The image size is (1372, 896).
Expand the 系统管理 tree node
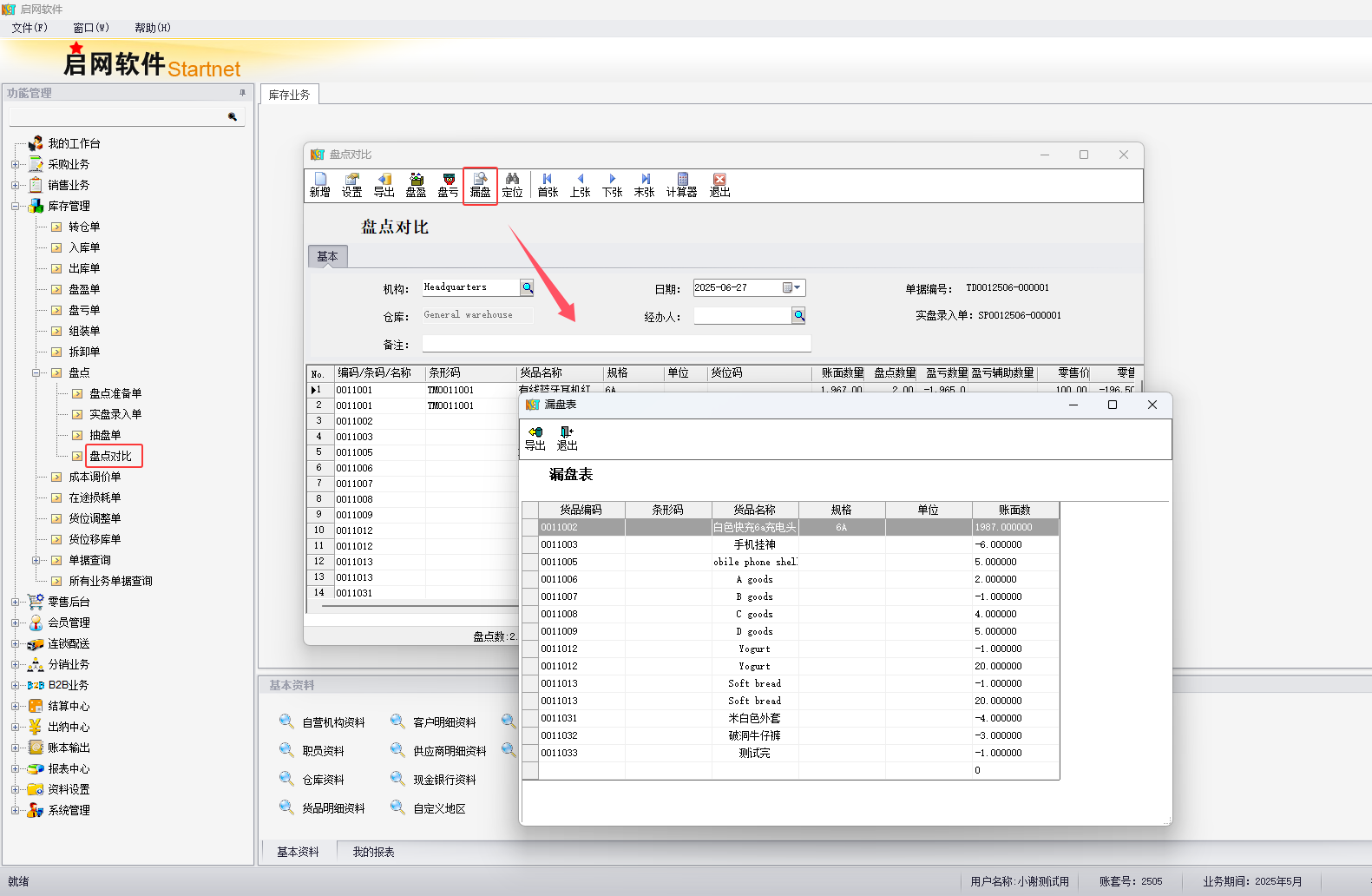15,810
